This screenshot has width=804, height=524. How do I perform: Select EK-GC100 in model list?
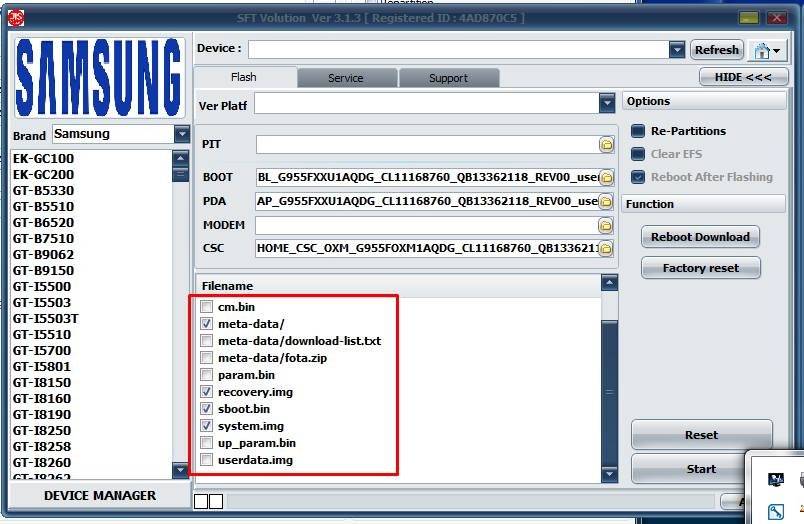coord(91,158)
